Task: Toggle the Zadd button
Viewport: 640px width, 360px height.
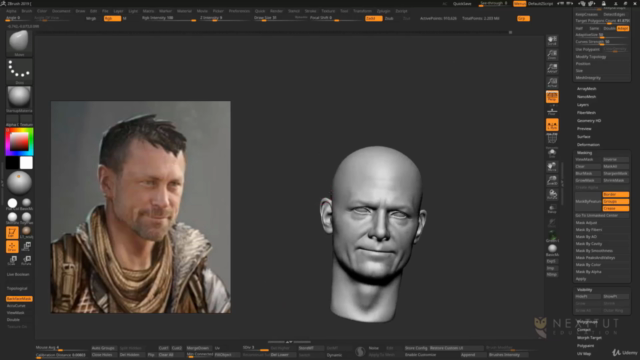Action: [x=373, y=18]
